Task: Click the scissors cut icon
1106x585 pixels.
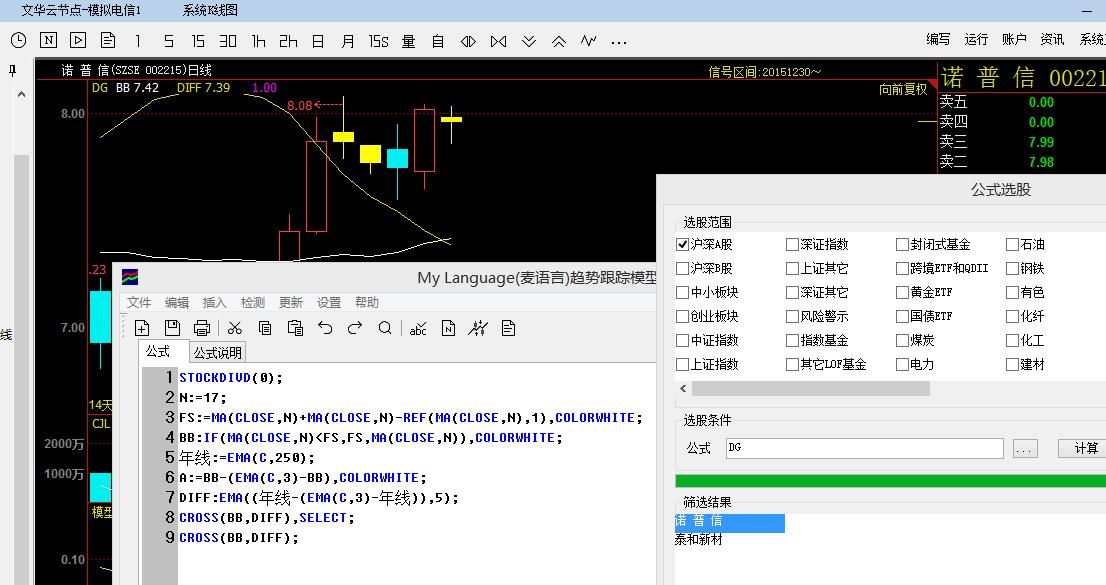Action: pos(235,328)
